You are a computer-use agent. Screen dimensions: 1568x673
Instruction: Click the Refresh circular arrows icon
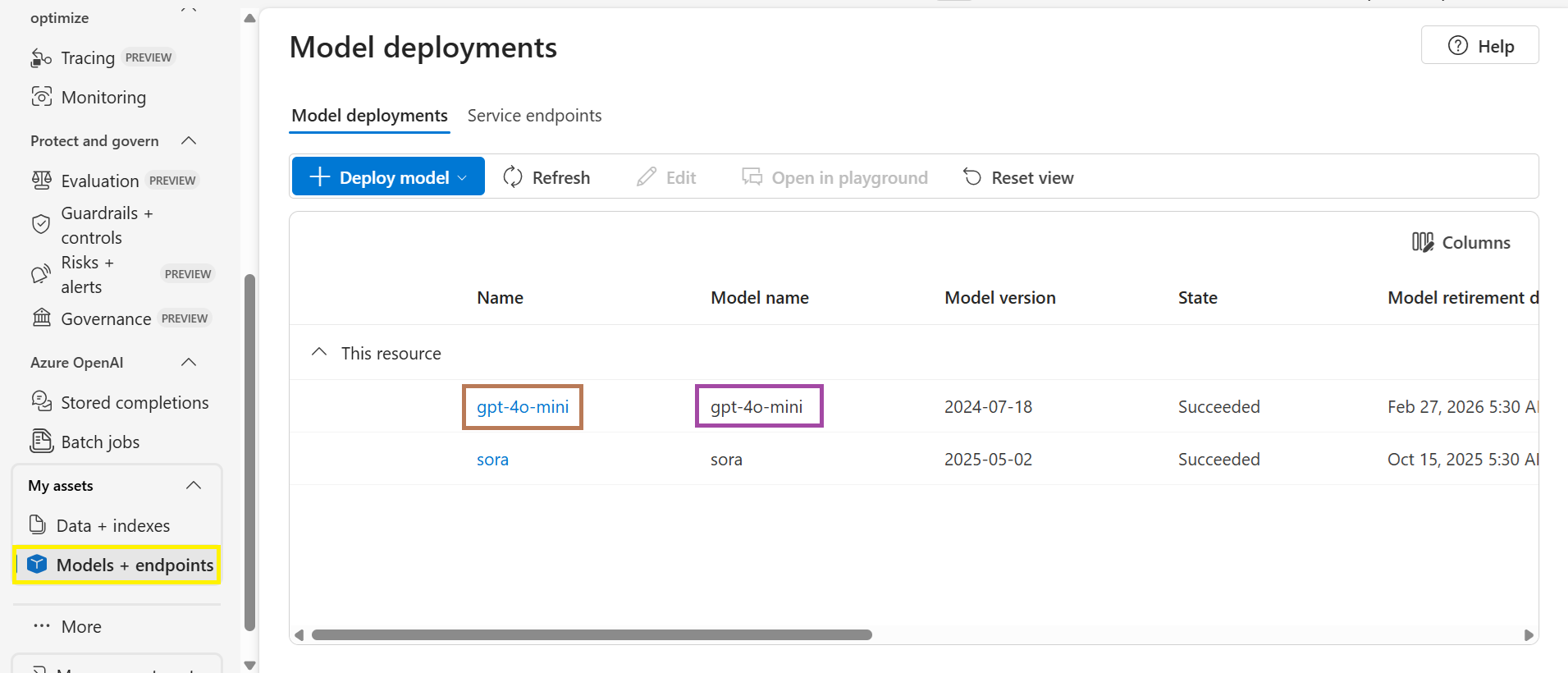pyautogui.click(x=513, y=177)
